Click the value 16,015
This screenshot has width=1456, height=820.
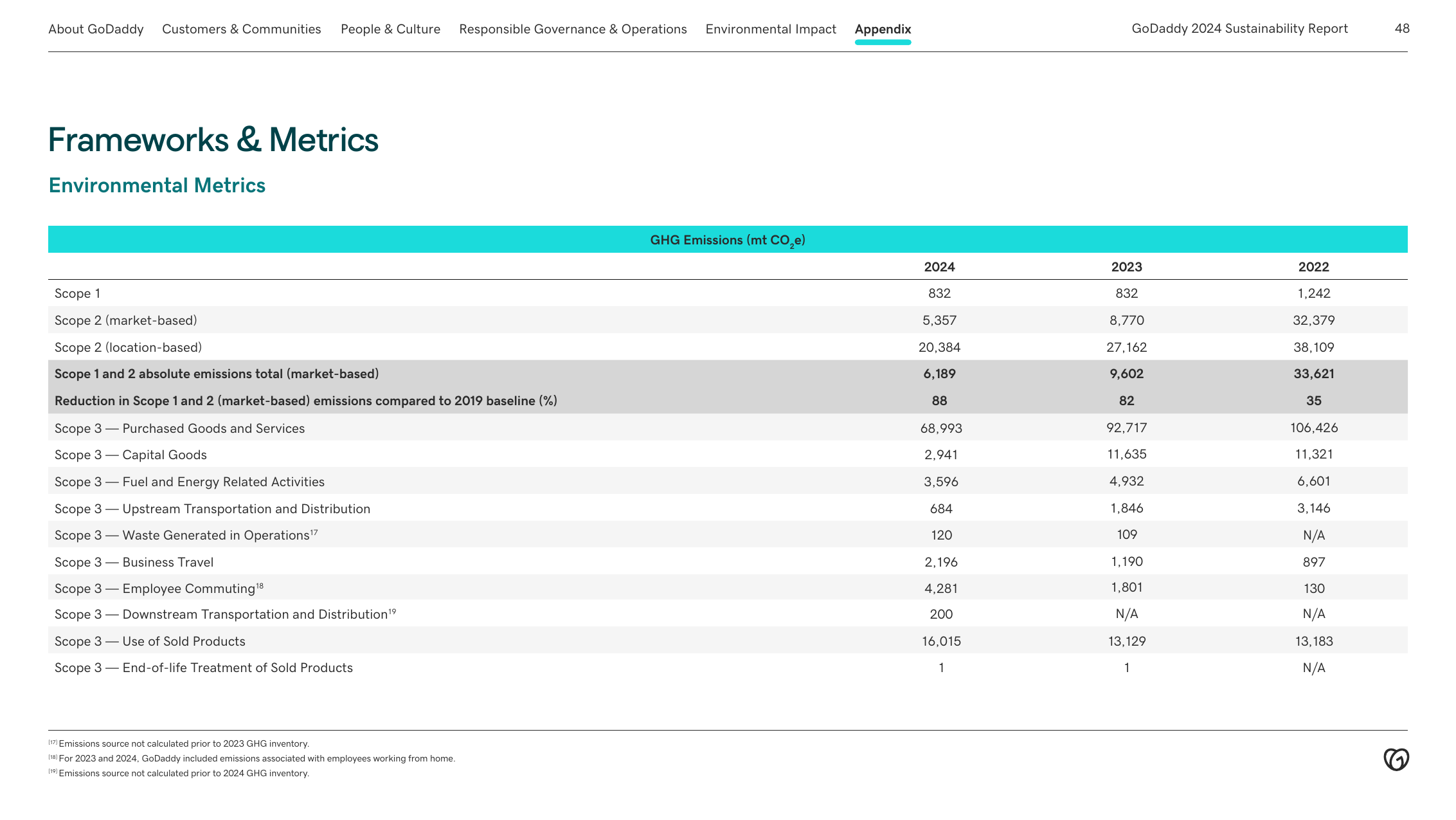coord(941,641)
